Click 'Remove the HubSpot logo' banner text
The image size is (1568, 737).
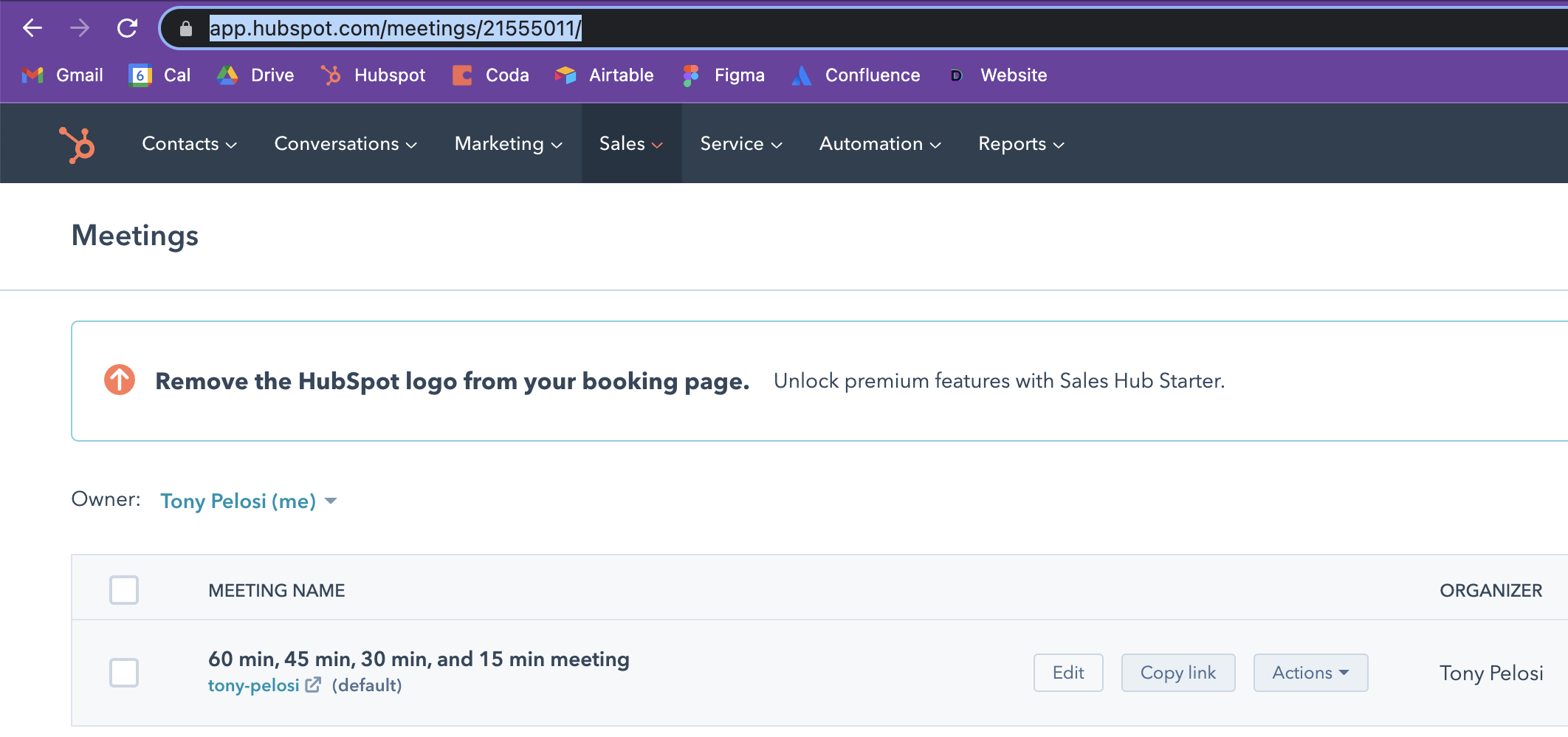[x=453, y=381]
